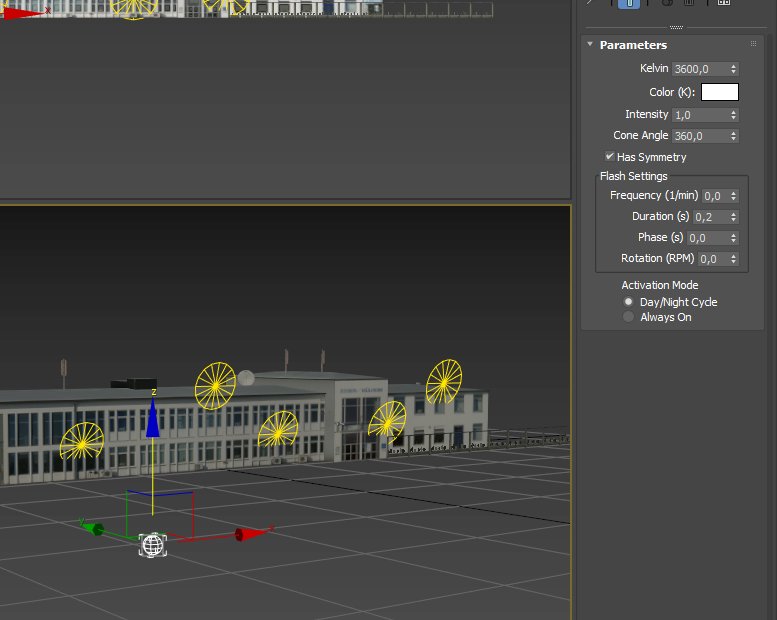This screenshot has height=620, width=777.
Task: Open the highlighted Modify panel tab
Action: (629, 3)
